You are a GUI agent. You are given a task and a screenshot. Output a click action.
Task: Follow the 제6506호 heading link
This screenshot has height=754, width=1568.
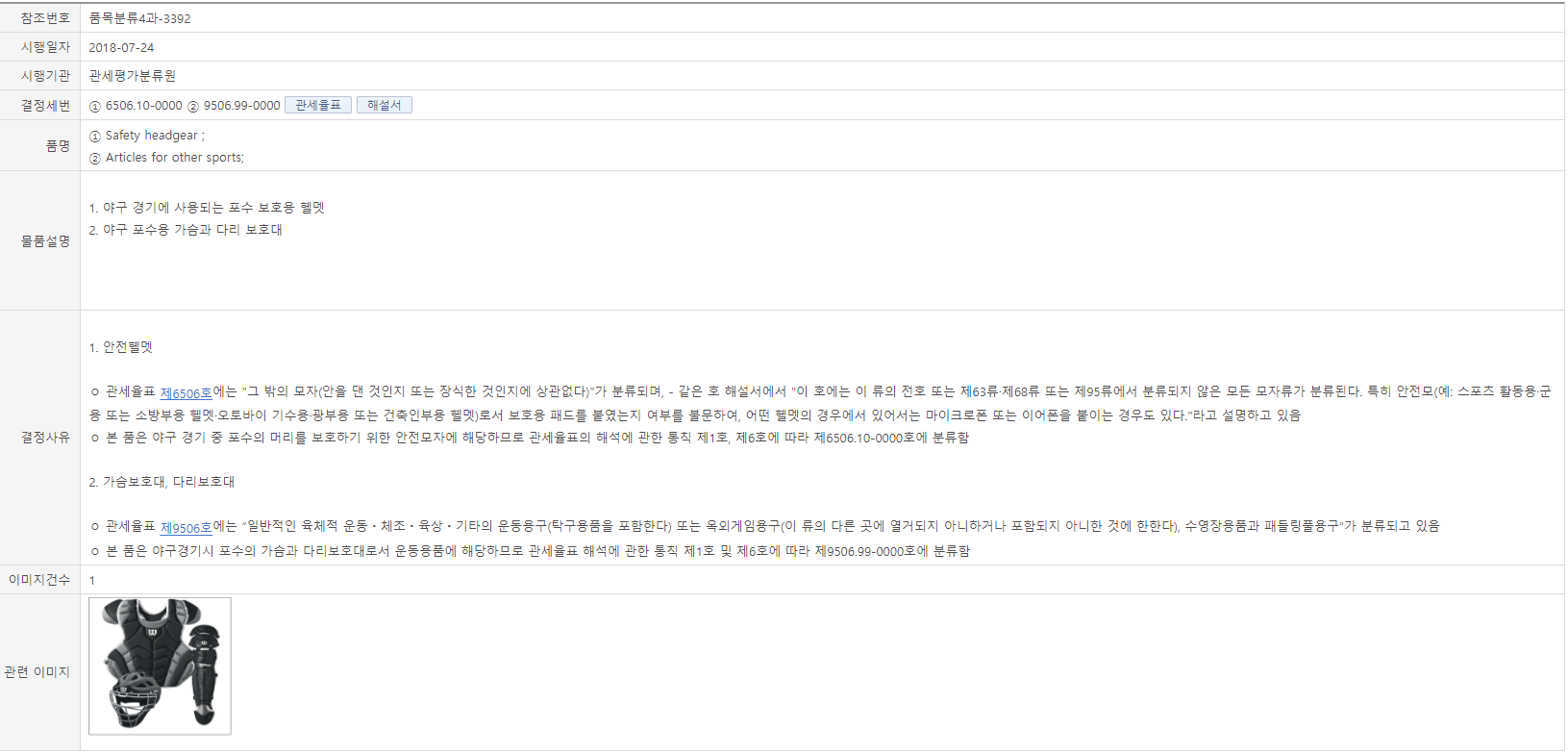(187, 392)
